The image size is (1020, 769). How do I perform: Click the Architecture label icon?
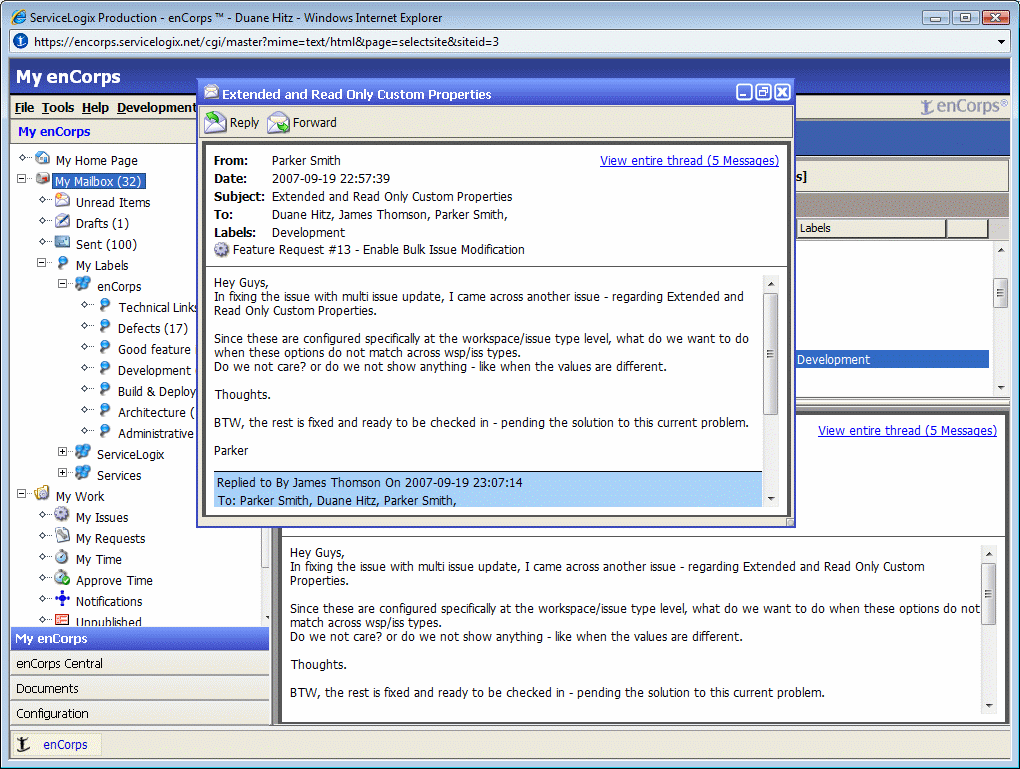(x=105, y=410)
